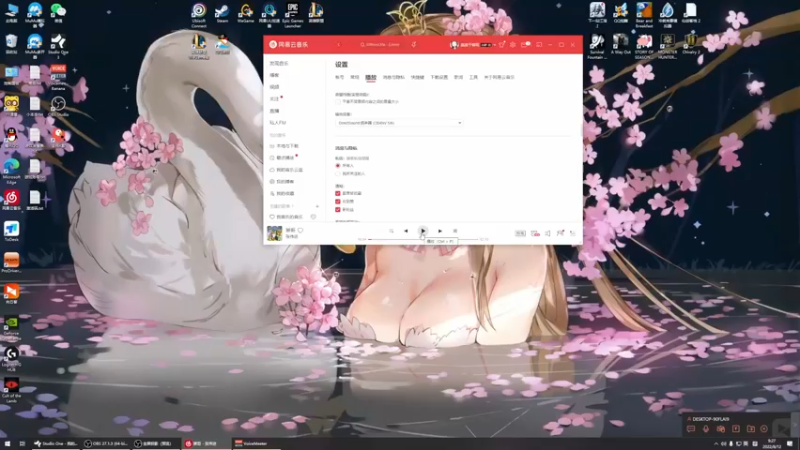Seek along the song progress bar

tap(423, 239)
